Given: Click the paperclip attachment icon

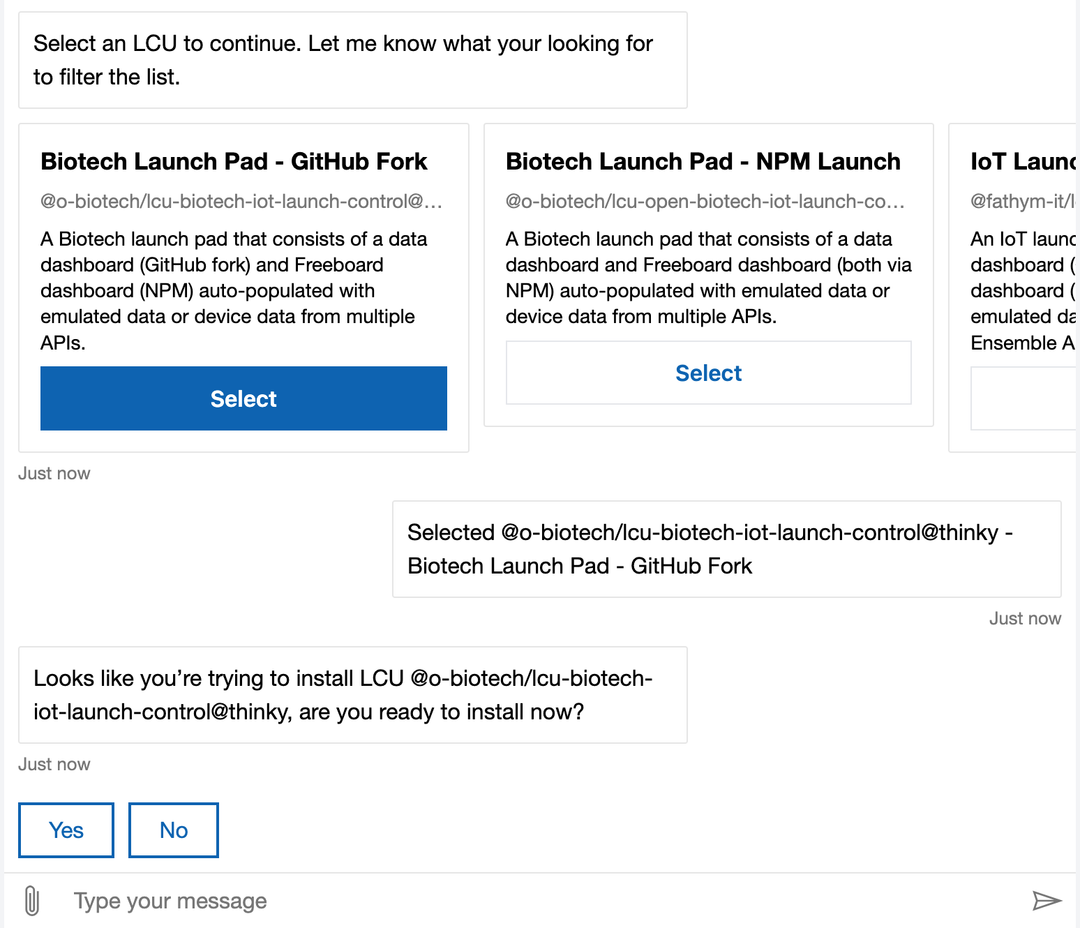Looking at the screenshot, I should [x=32, y=900].
